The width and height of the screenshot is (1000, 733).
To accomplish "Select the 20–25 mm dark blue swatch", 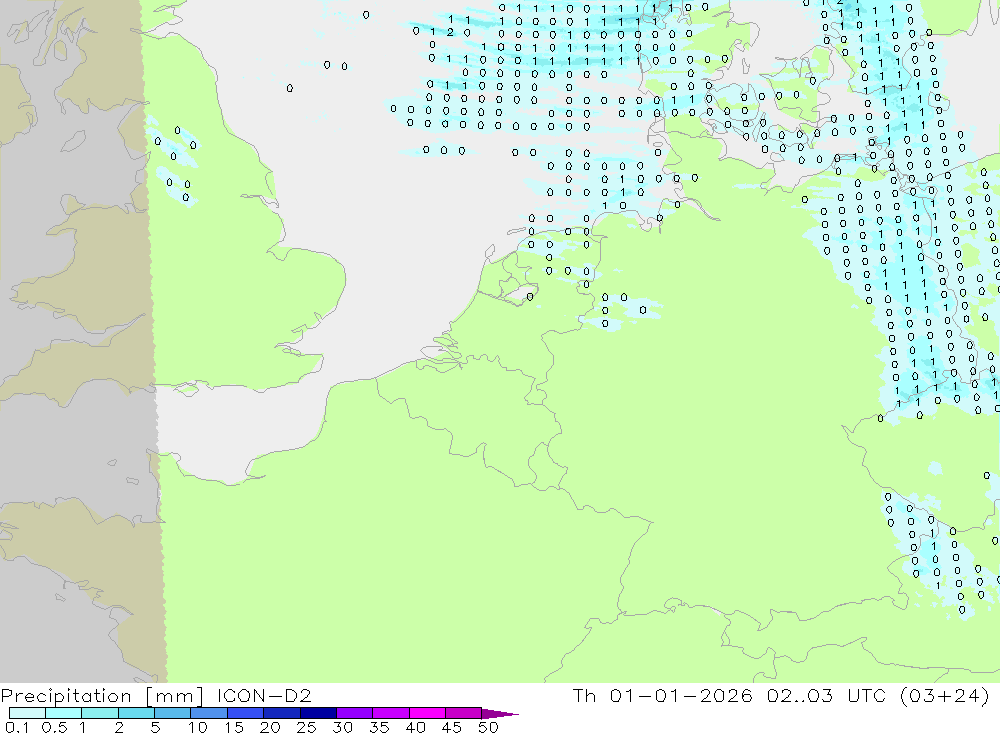I will point(282,713).
